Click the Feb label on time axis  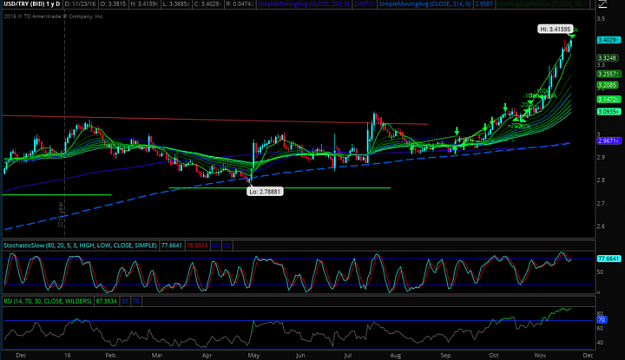(110, 355)
